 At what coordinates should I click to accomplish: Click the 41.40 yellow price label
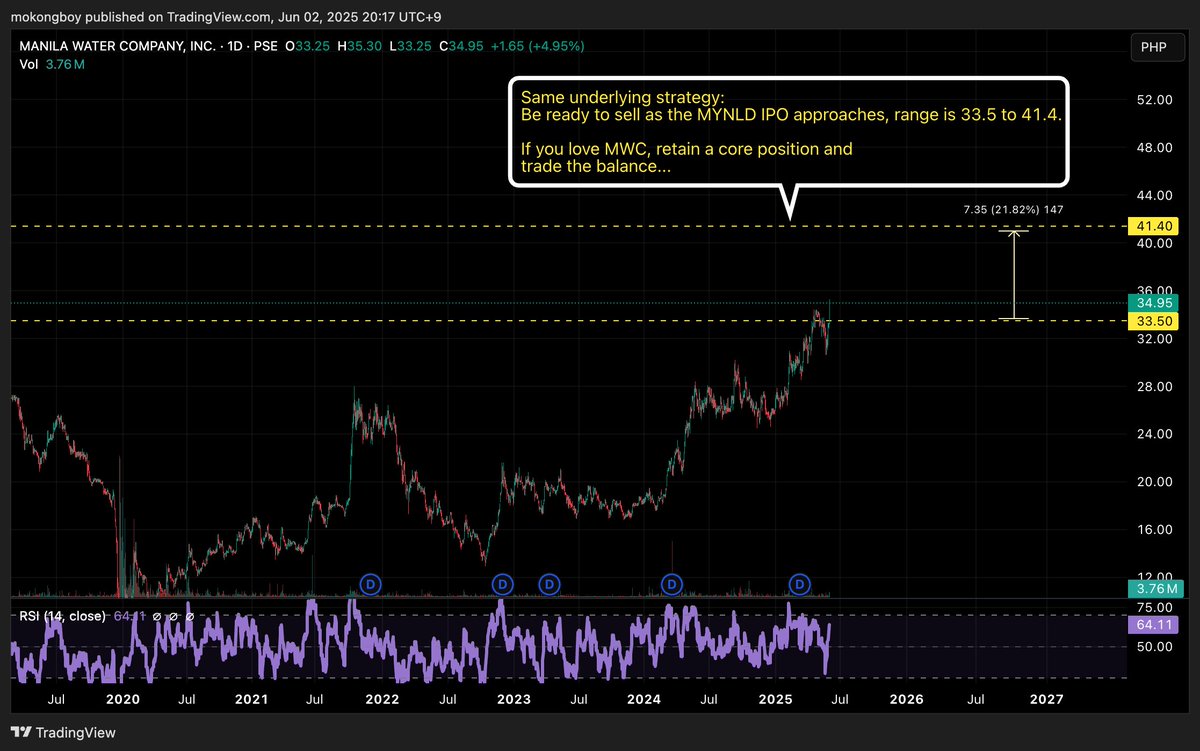1155,227
